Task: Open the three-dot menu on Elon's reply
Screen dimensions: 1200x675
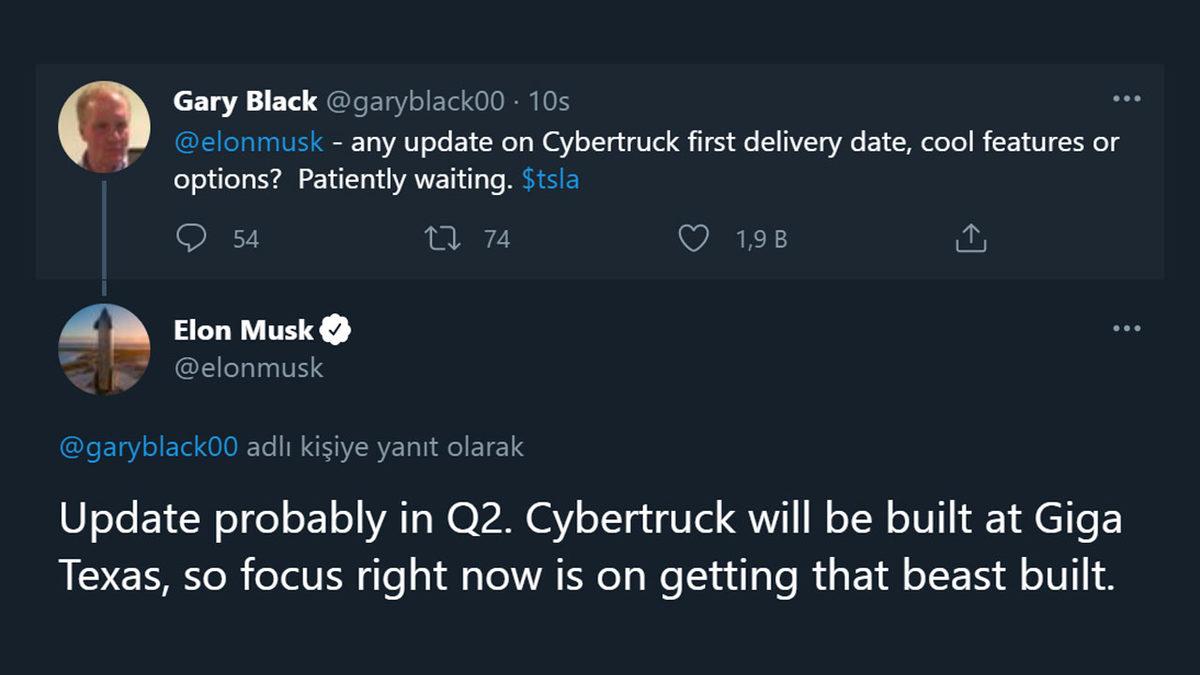Action: (1127, 326)
